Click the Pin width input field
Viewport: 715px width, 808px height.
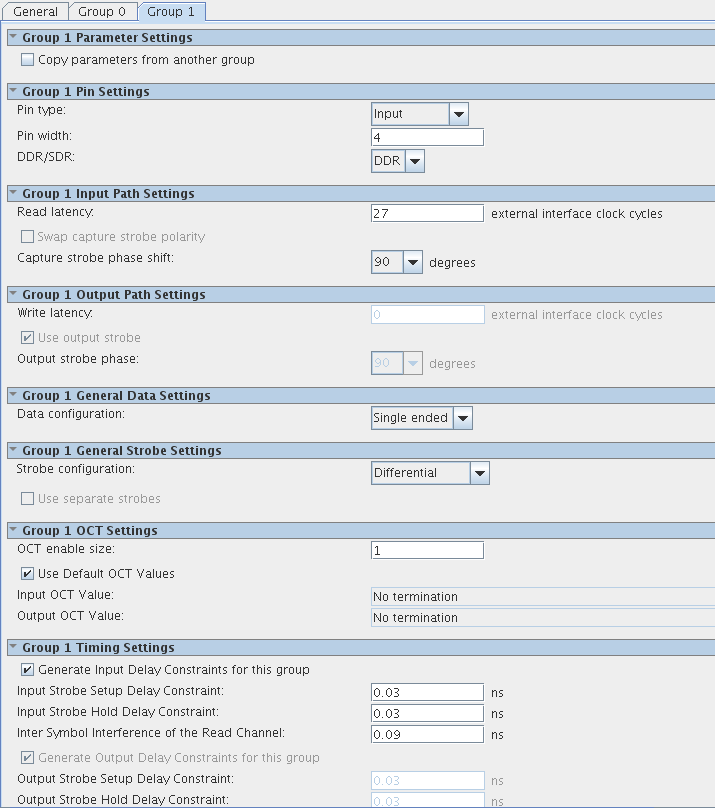click(x=427, y=137)
